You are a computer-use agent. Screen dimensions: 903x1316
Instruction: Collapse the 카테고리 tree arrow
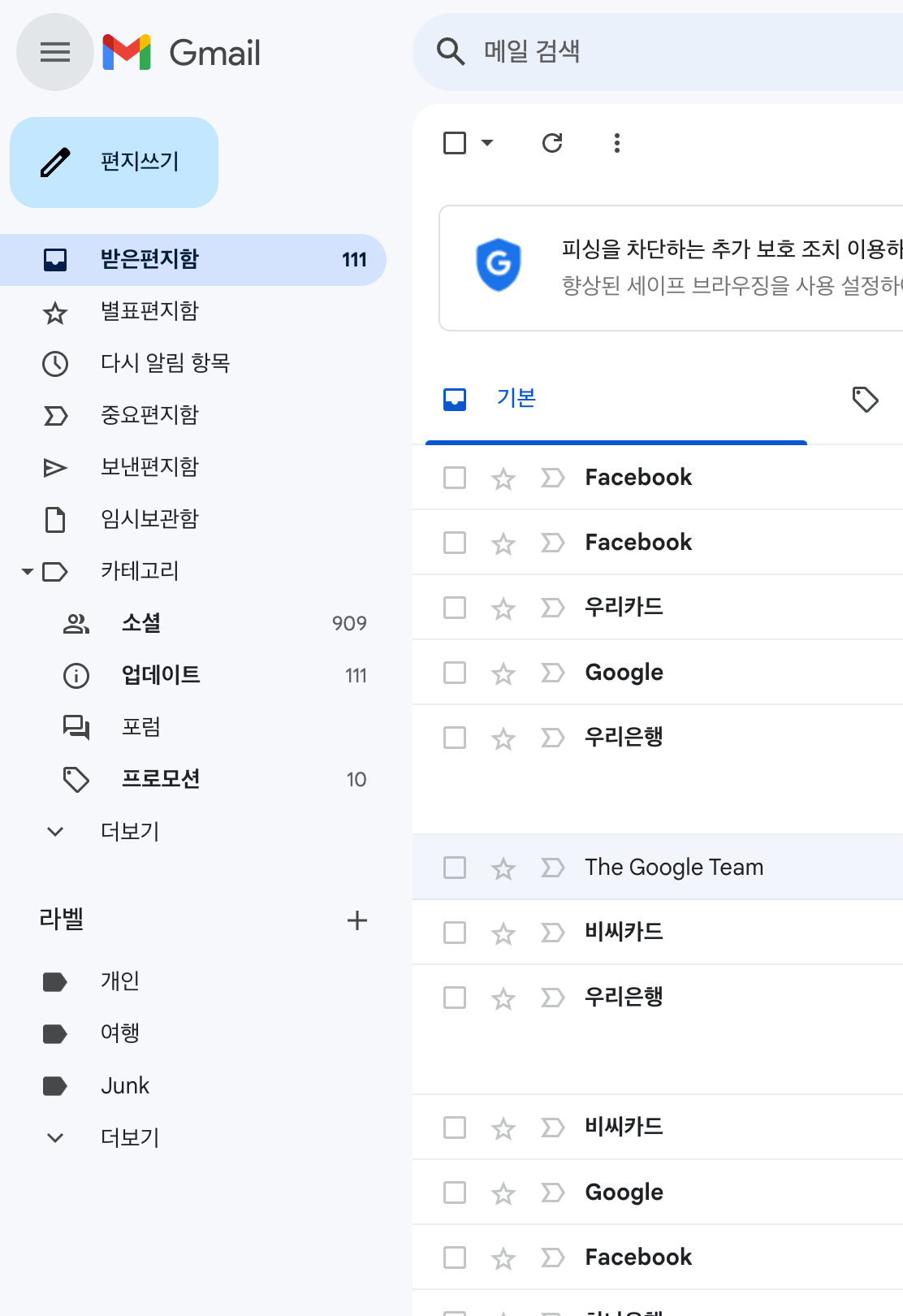(x=28, y=572)
